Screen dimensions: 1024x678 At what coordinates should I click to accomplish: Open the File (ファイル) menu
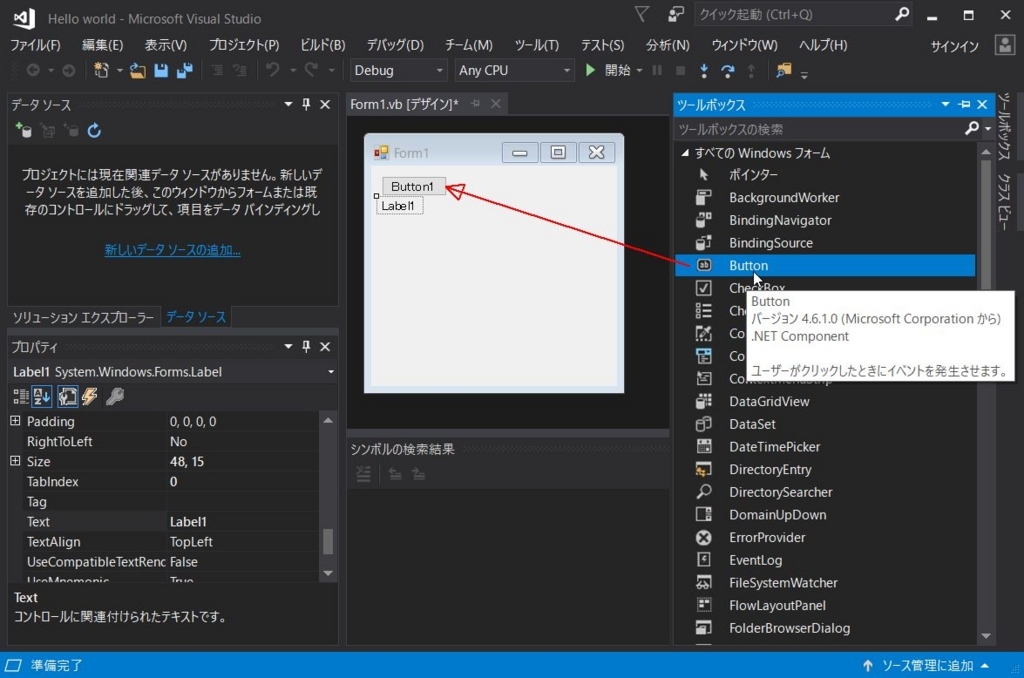(35, 45)
